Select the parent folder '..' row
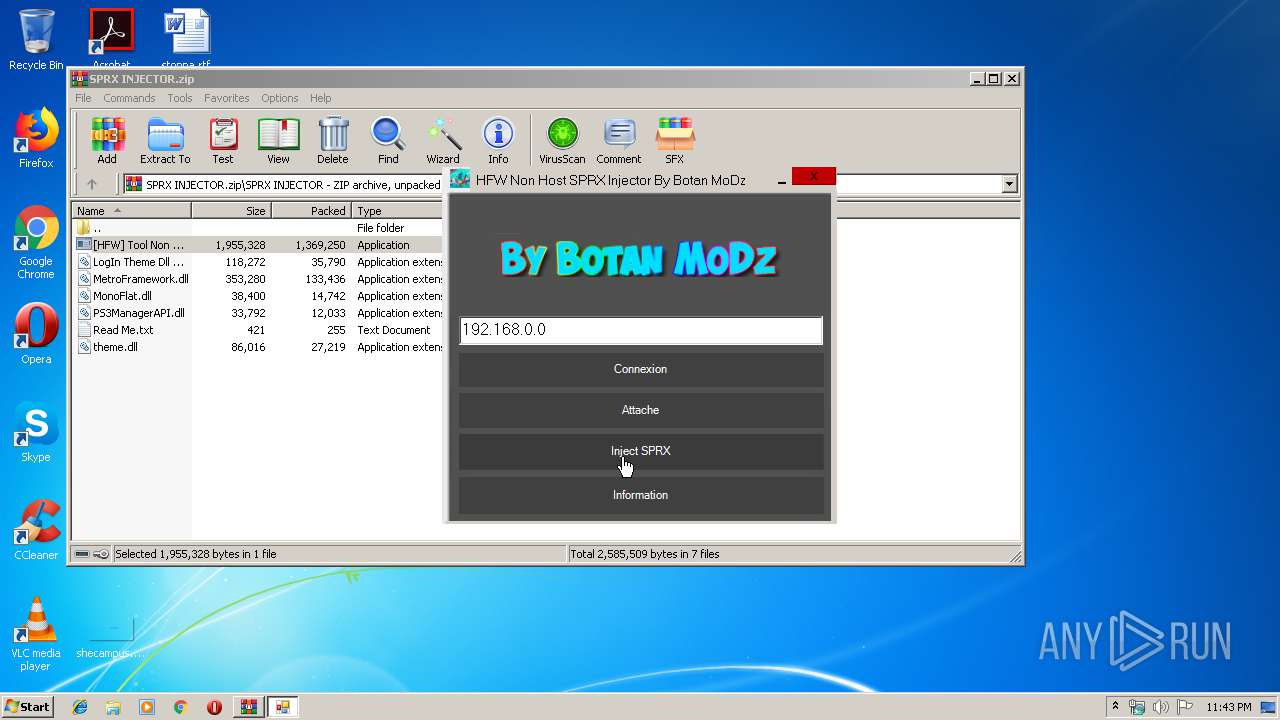The width and height of the screenshot is (1280, 720). pos(258,228)
